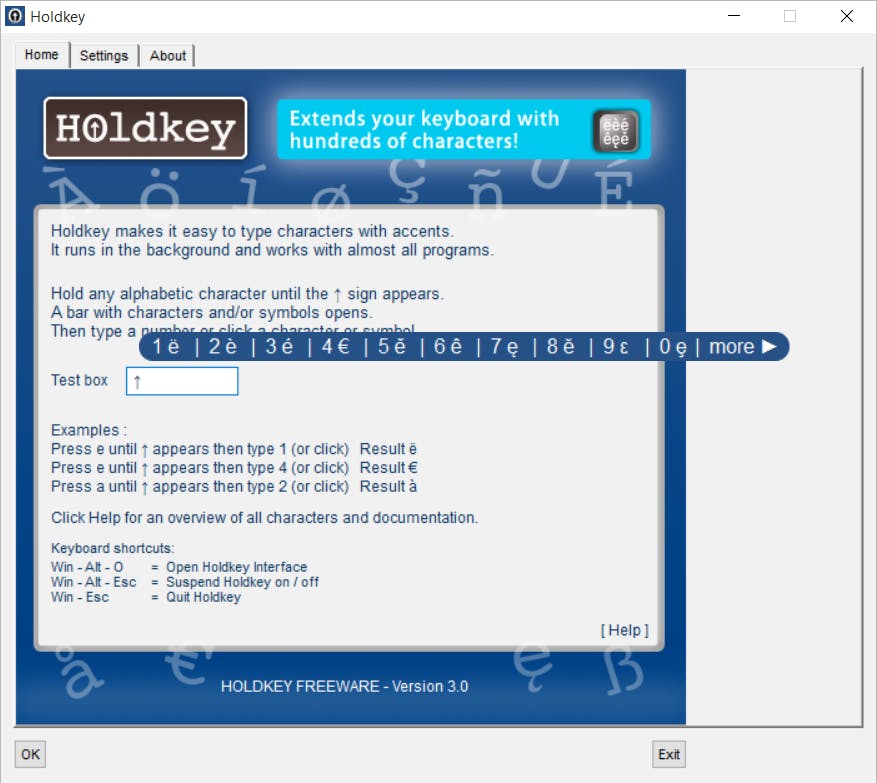Pick character 1 ë from bar
Image resolution: width=877 pixels, height=783 pixels.
pyautogui.click(x=166, y=347)
